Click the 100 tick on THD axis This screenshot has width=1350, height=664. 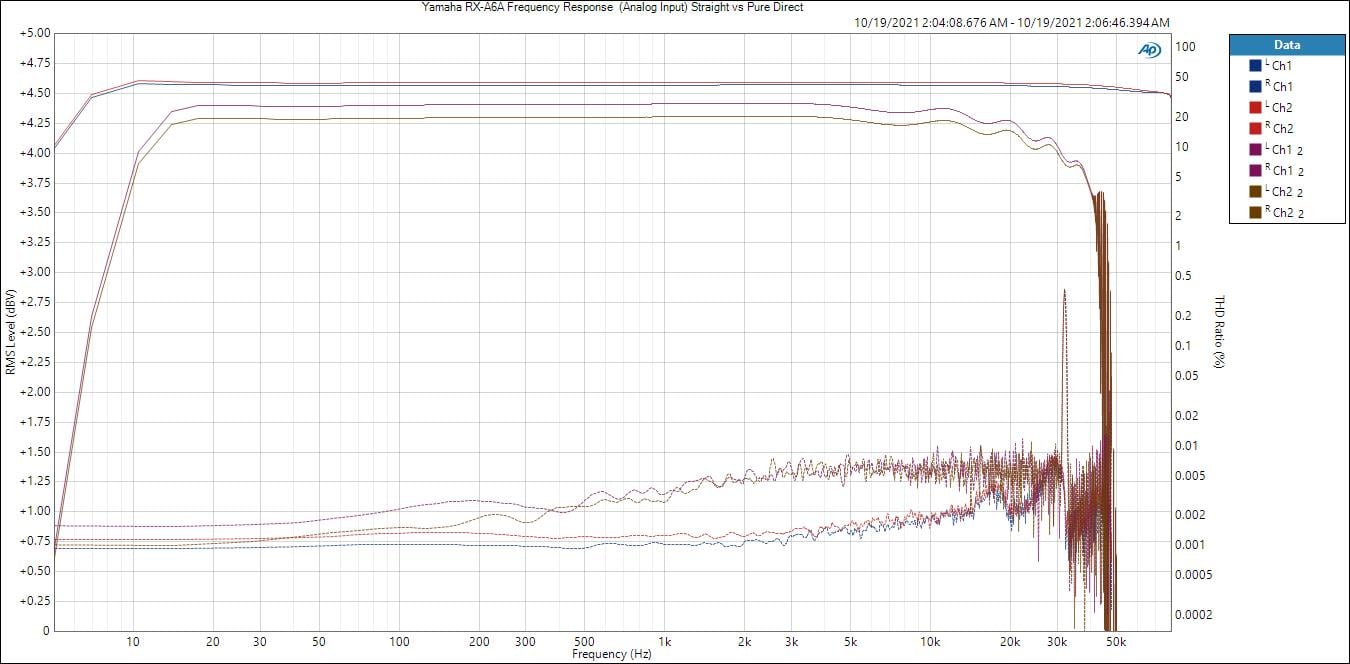pyautogui.click(x=1186, y=46)
